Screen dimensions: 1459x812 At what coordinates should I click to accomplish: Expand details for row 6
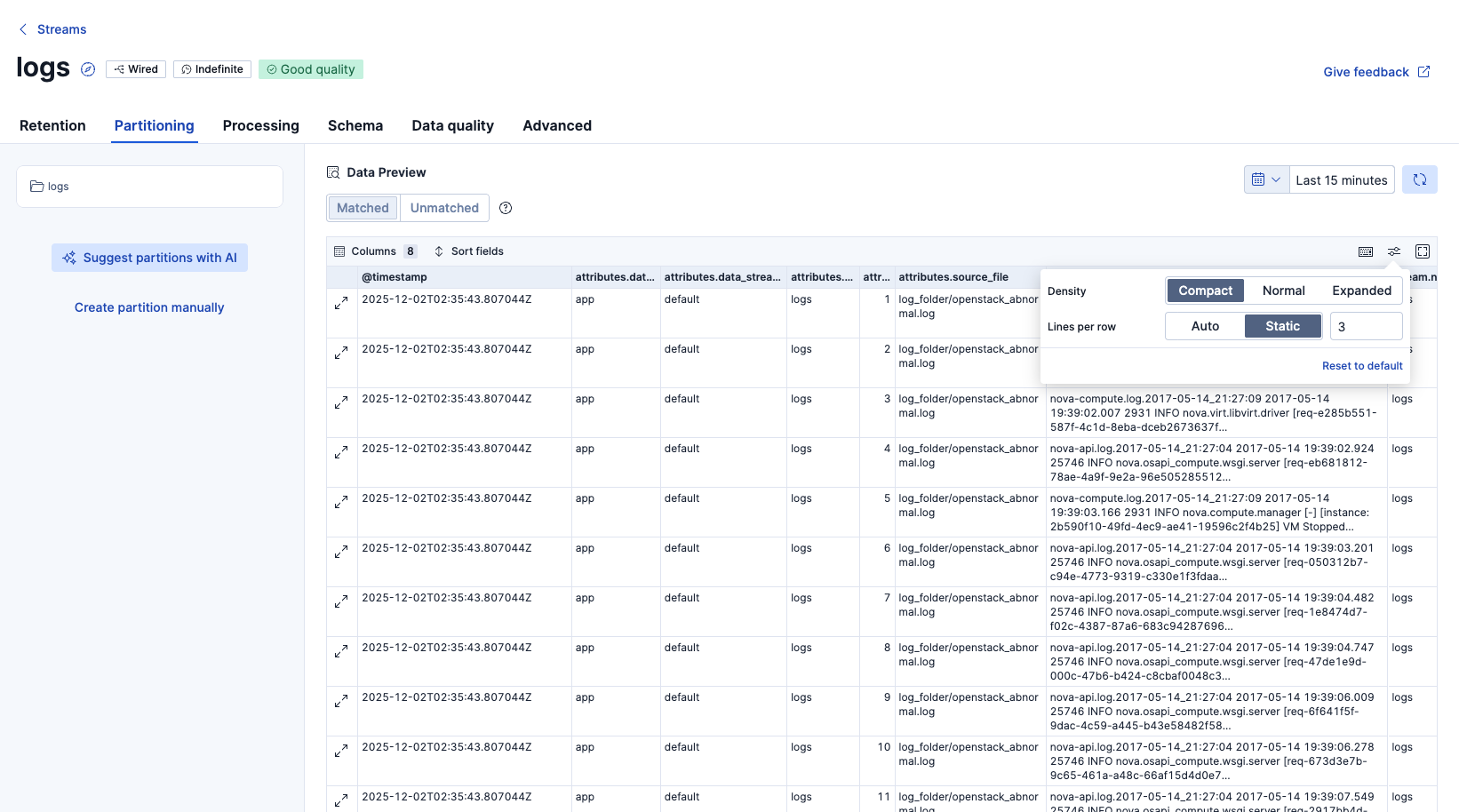[341, 552]
